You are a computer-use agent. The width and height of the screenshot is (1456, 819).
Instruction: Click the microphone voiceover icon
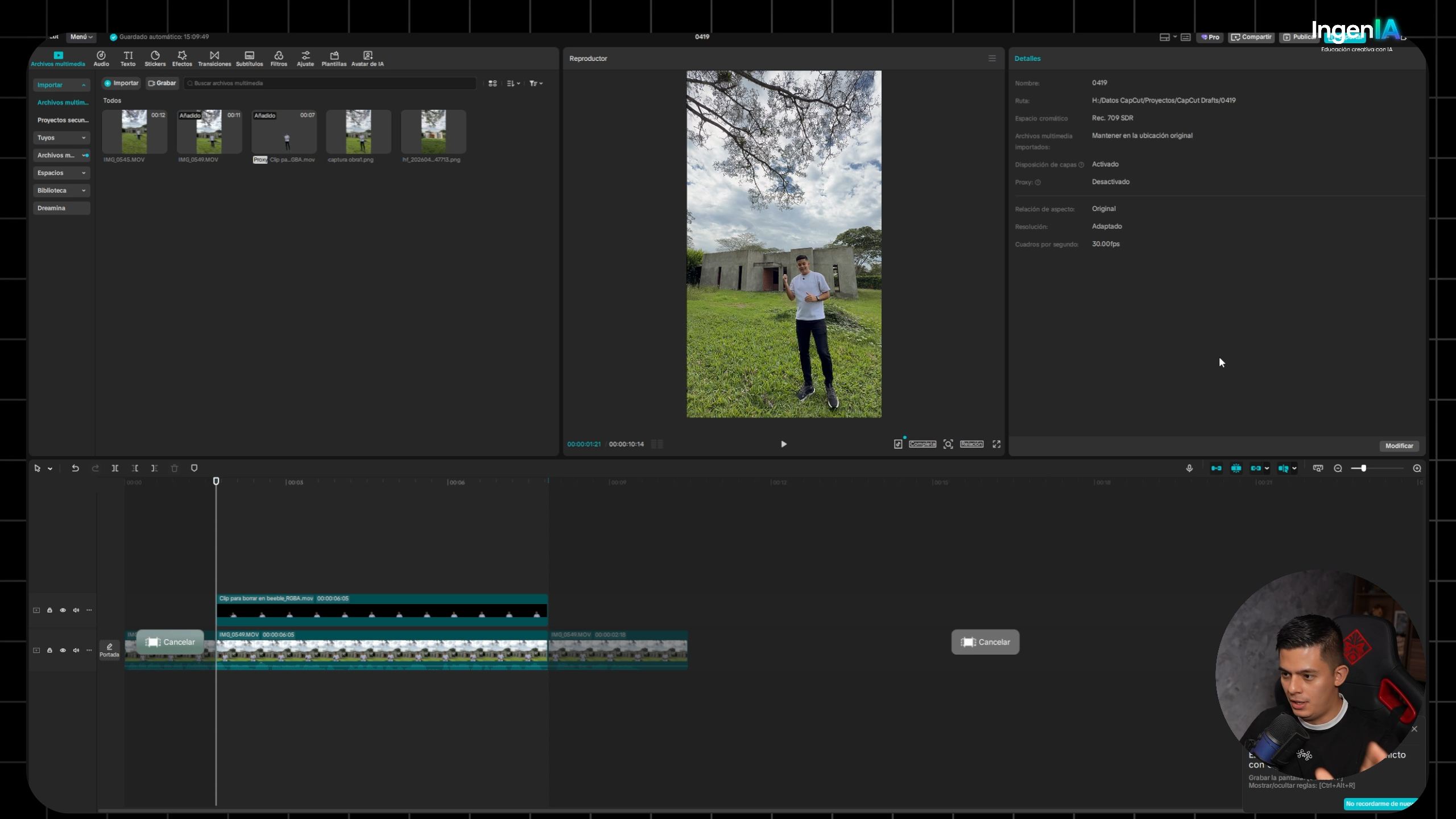pyautogui.click(x=1189, y=468)
